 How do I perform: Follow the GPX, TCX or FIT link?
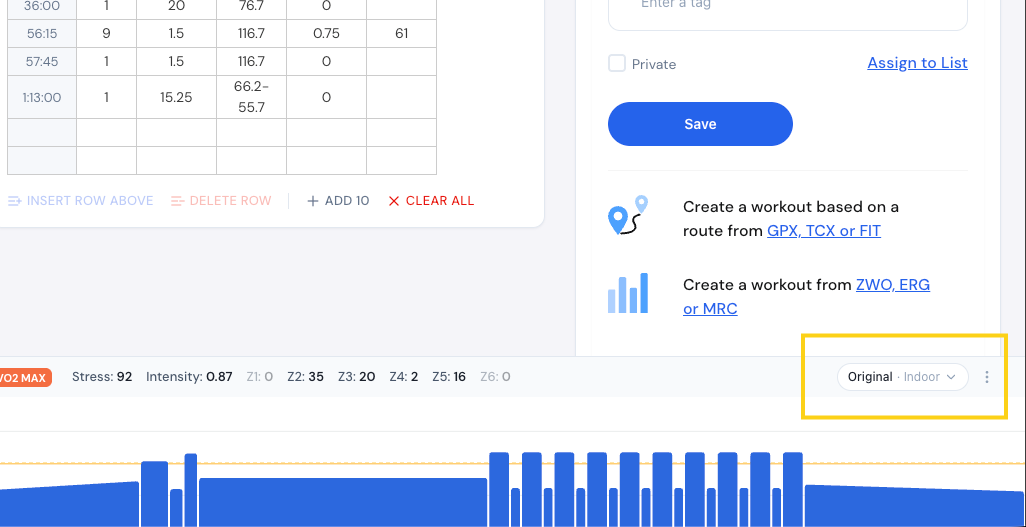(823, 230)
